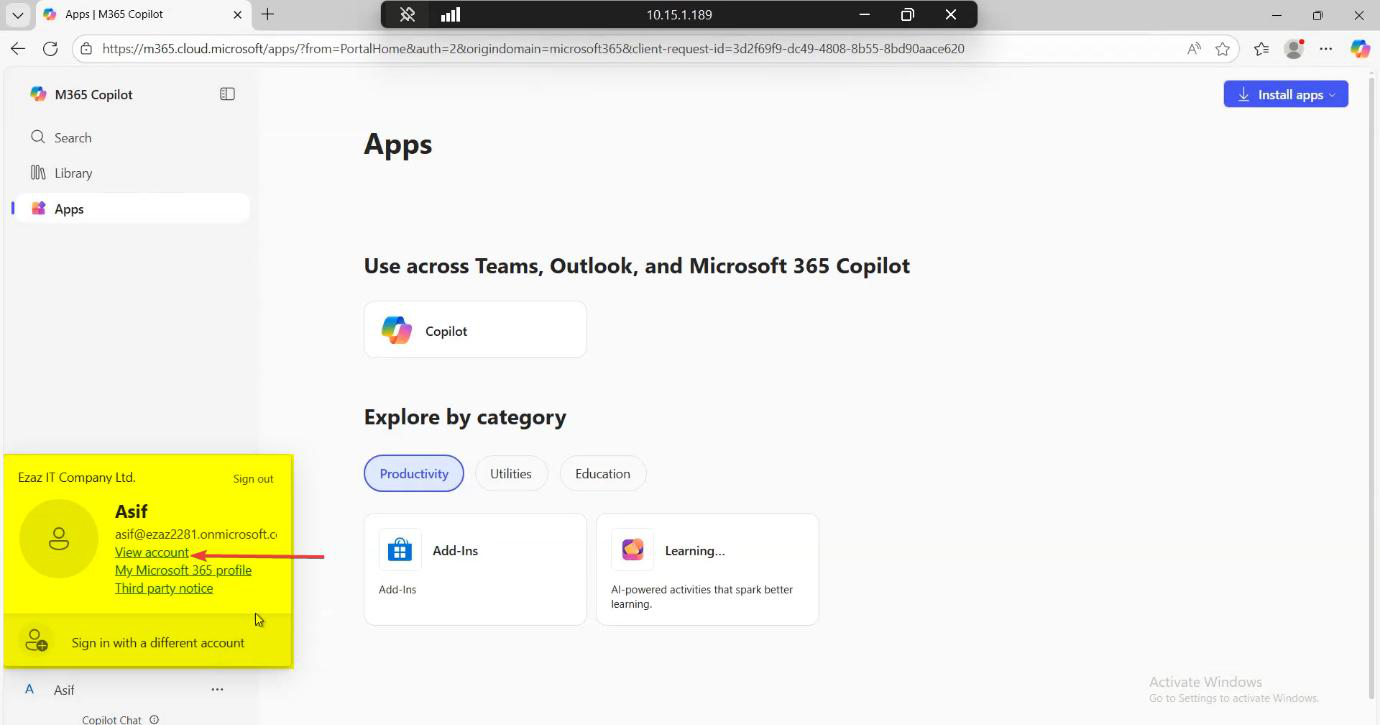Select the Productivity category filter
The width and height of the screenshot is (1380, 725).
[x=414, y=473]
